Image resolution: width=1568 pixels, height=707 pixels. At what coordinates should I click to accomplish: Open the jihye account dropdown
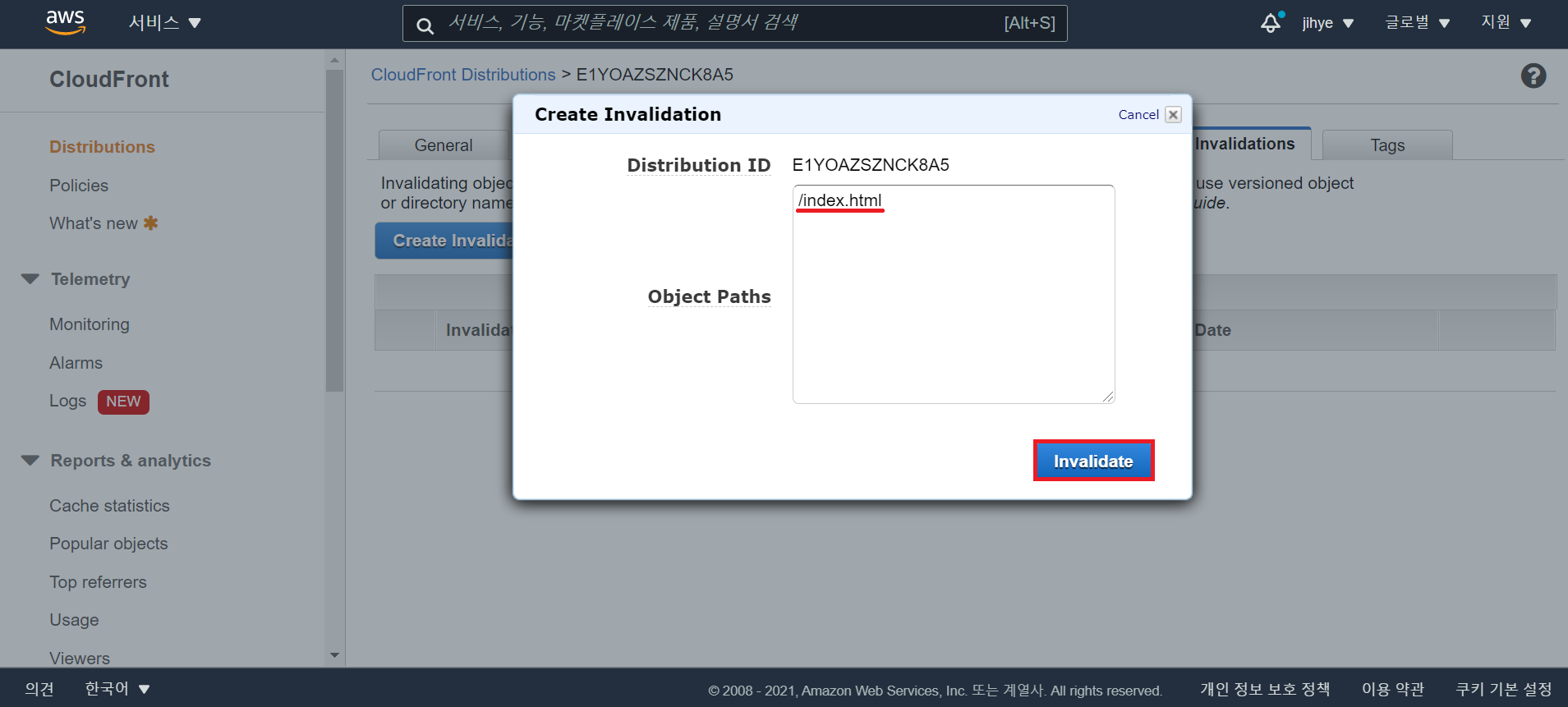(1328, 23)
